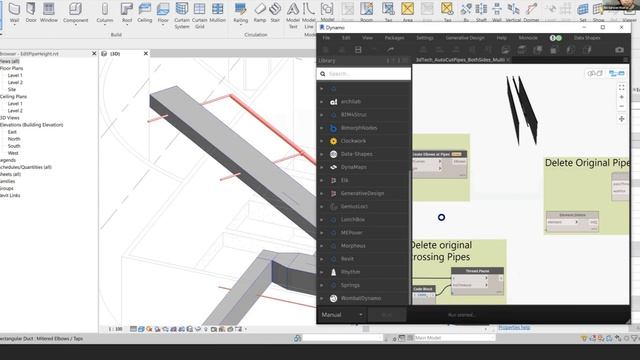The height and width of the screenshot is (360, 640).
Task: Select the Floor tool in Revit ribbon
Action: (163, 12)
